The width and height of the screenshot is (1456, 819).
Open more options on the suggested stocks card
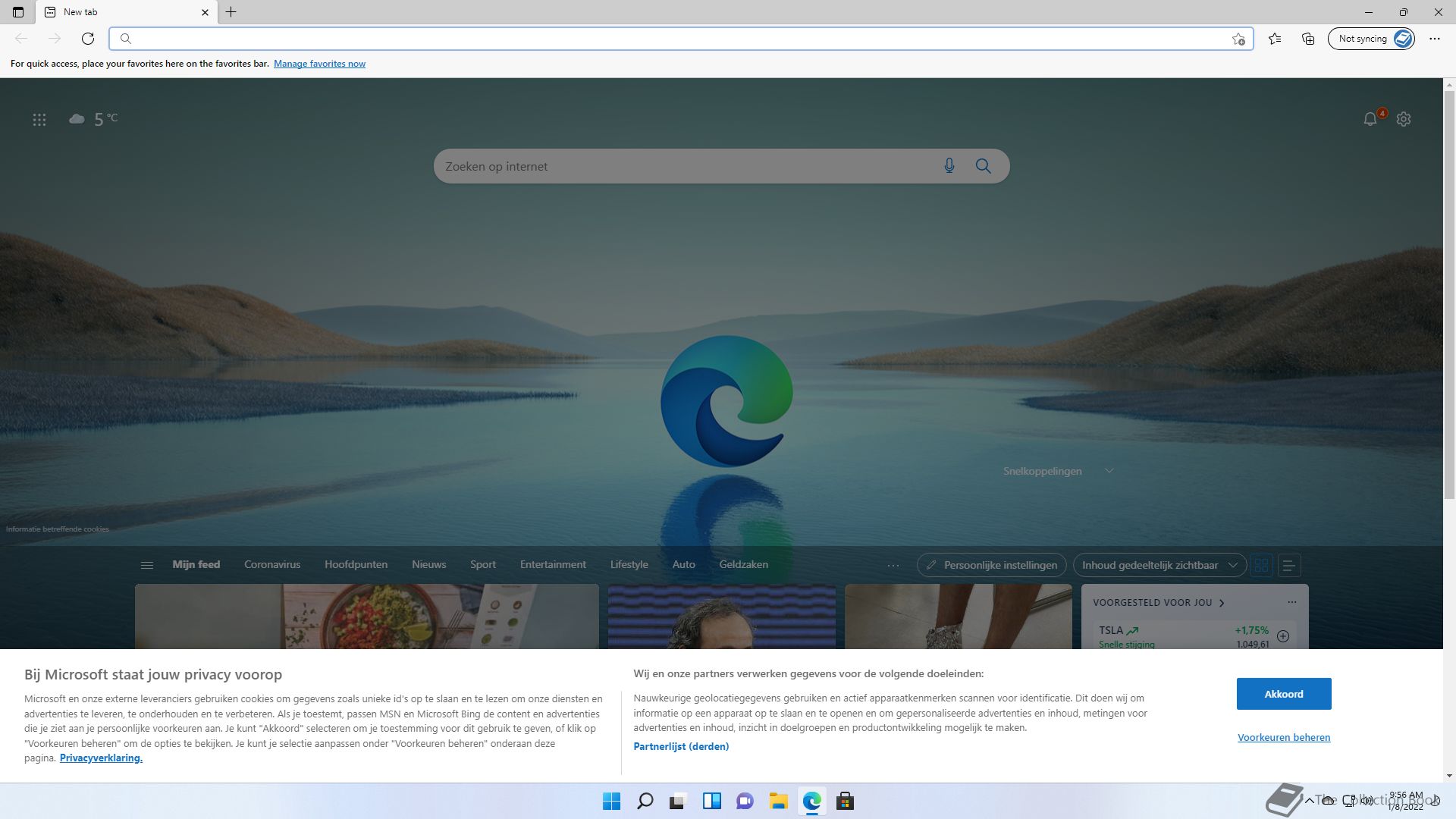[x=1292, y=602]
